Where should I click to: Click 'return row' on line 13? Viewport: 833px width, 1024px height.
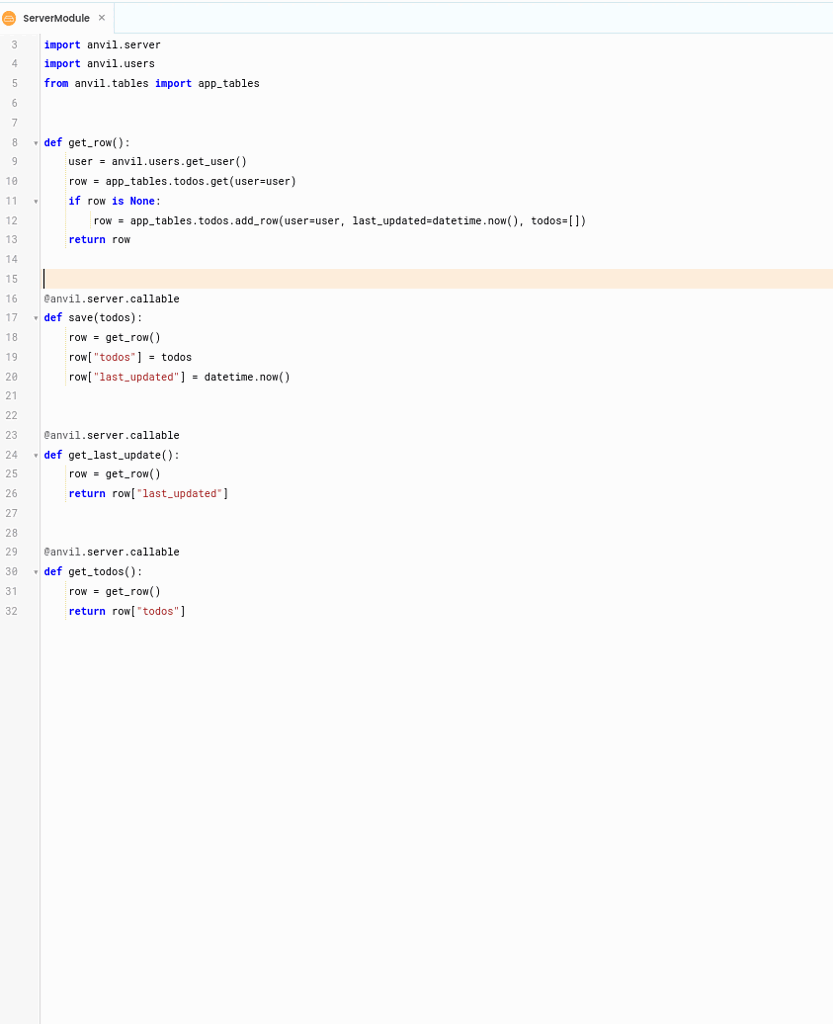pos(99,240)
